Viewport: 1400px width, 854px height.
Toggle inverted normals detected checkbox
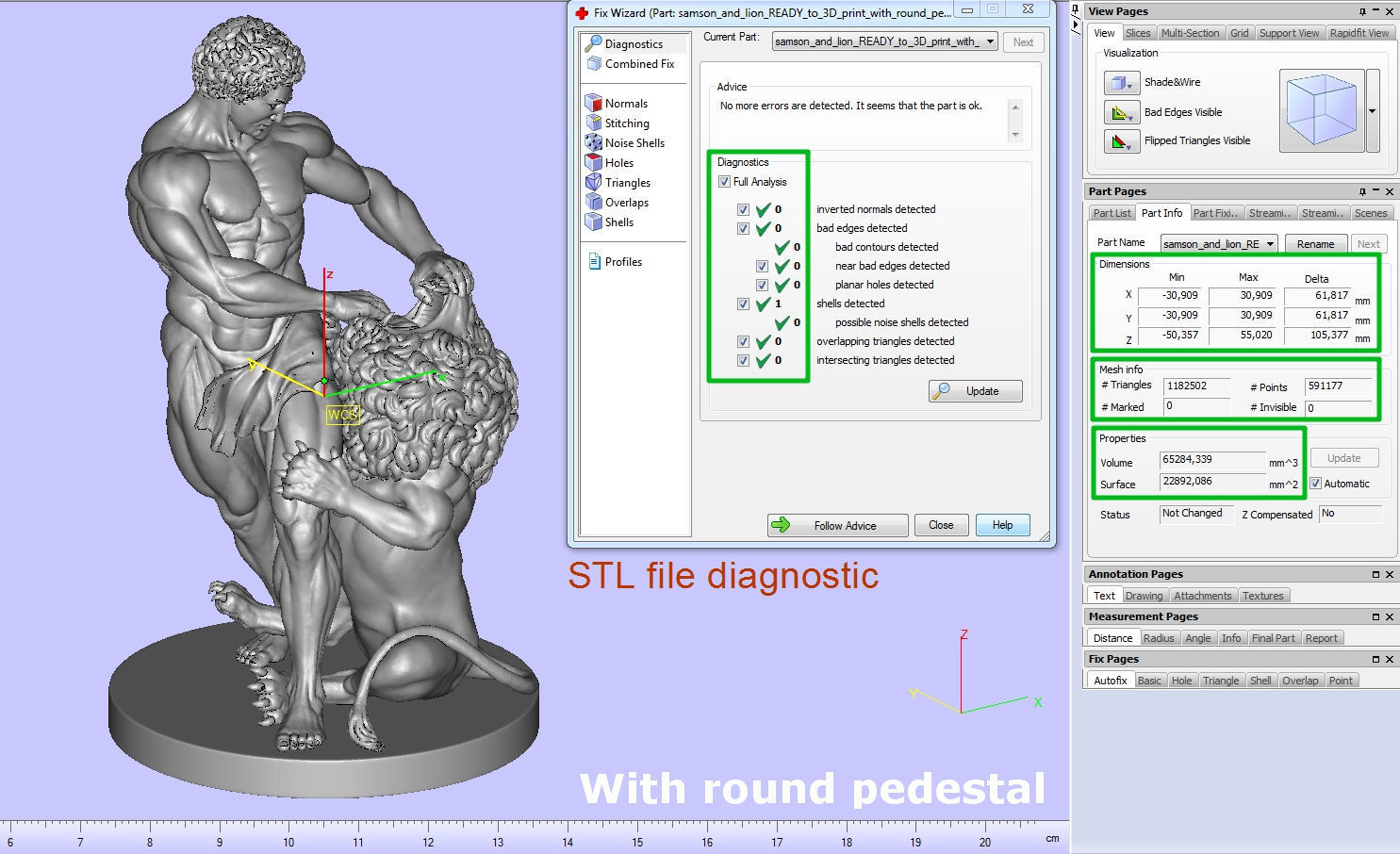(x=743, y=209)
